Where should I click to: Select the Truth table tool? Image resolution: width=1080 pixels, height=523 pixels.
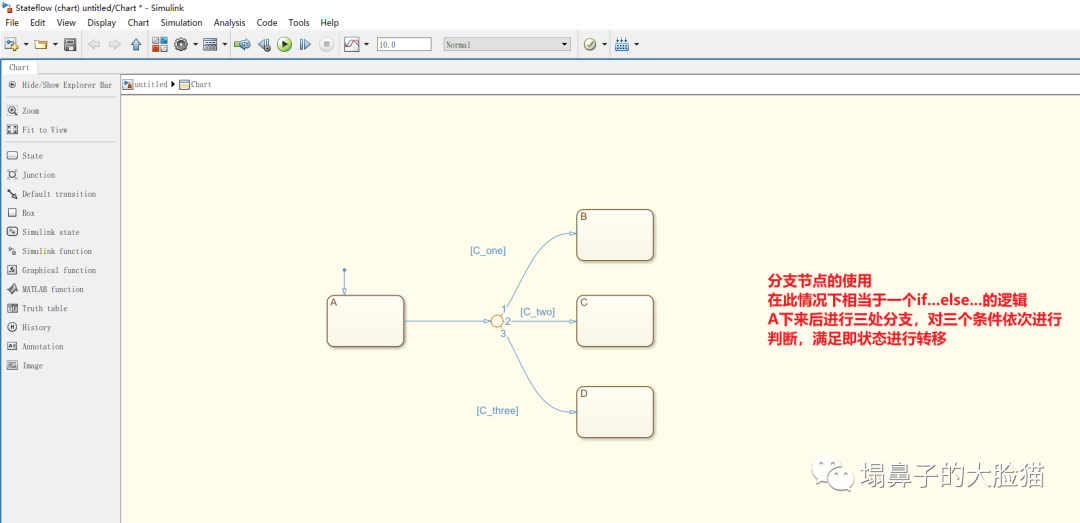point(37,309)
